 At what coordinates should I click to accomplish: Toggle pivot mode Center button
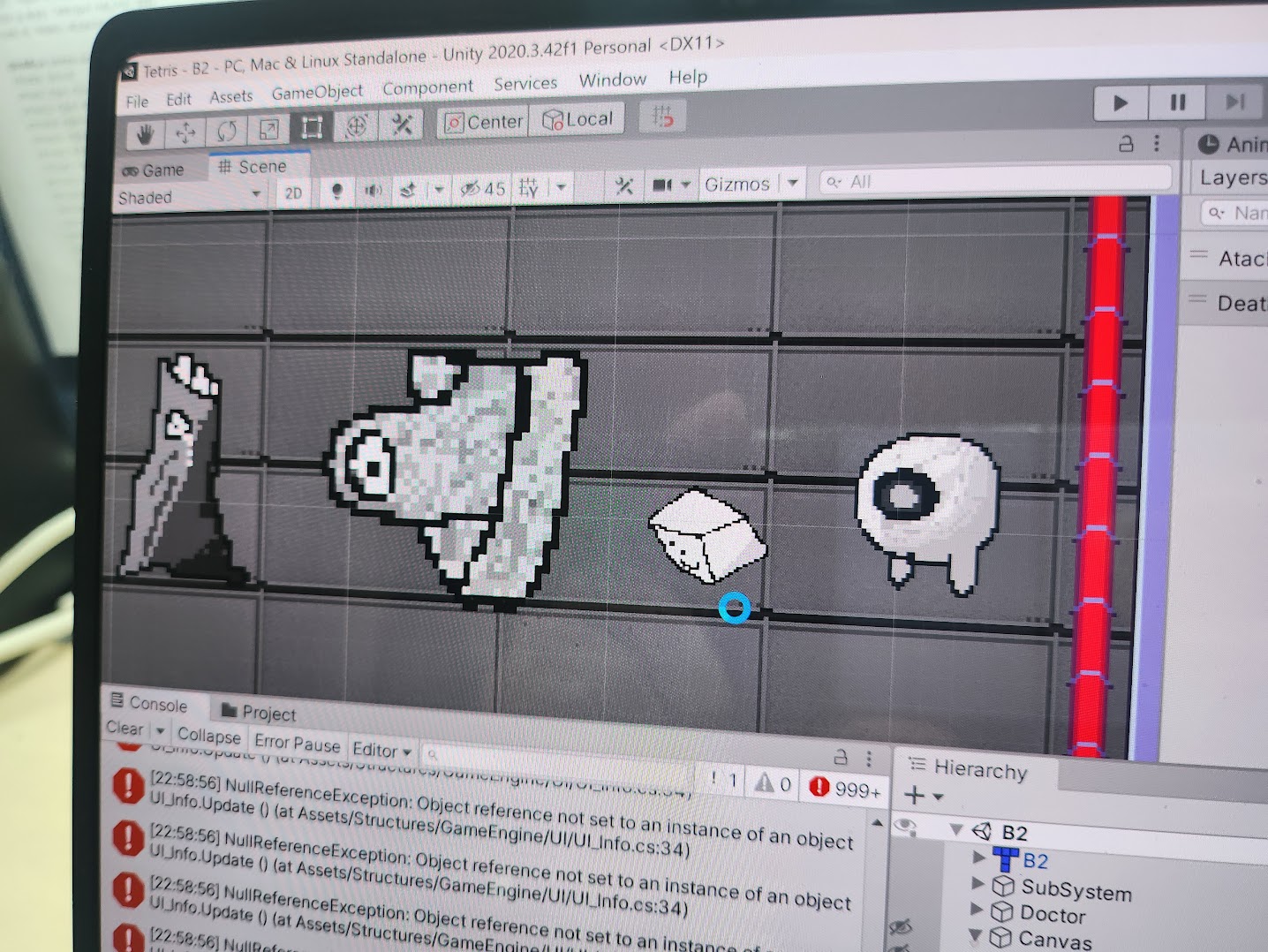(x=483, y=122)
